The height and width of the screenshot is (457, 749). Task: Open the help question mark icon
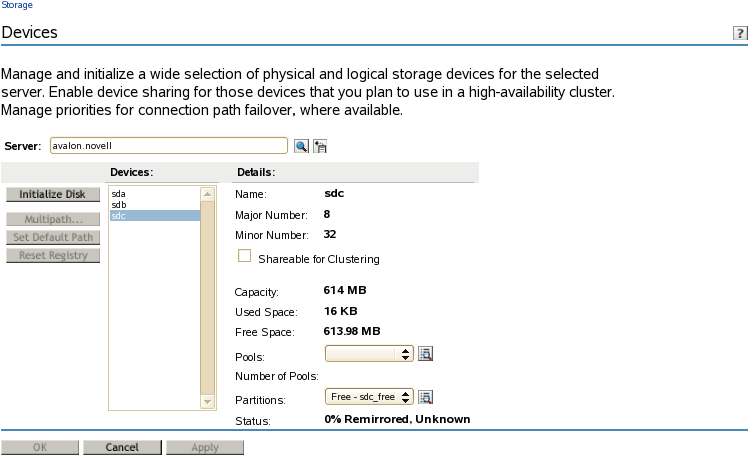[740, 34]
